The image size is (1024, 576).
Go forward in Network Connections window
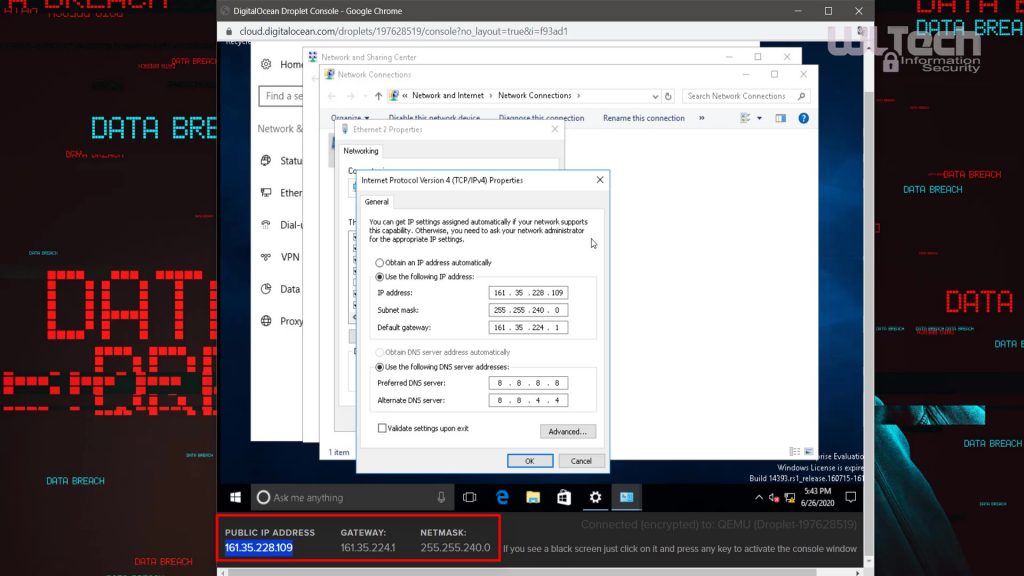[x=350, y=96]
